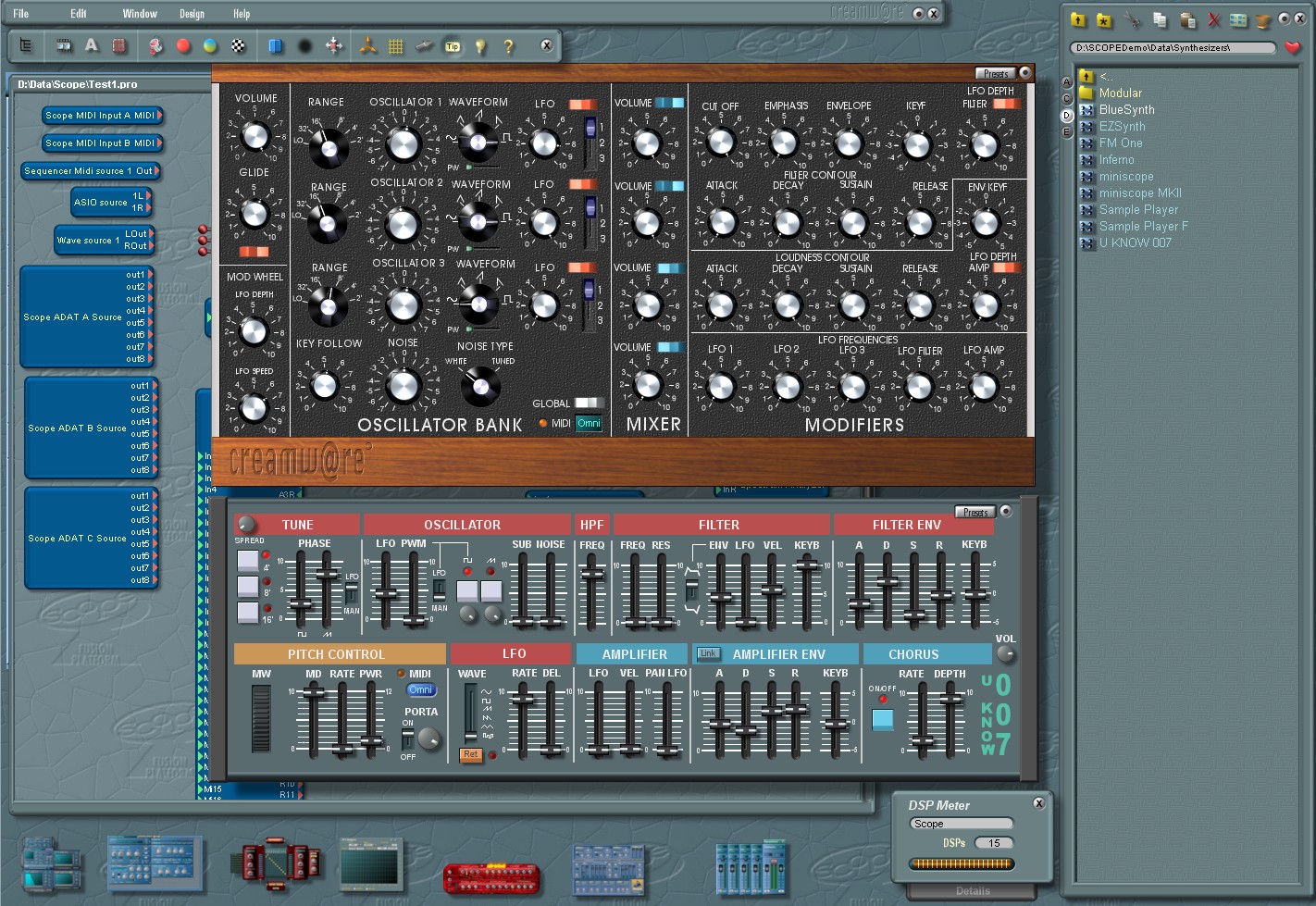Click the red X delete icon in browser
The height and width of the screenshot is (906, 1316).
tap(1213, 19)
